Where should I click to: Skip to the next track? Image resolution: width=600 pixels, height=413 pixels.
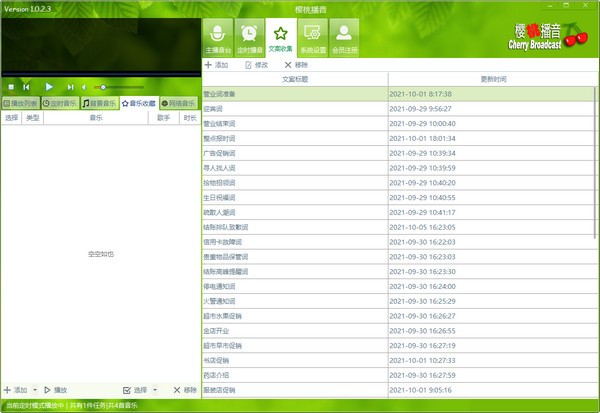[x=70, y=87]
